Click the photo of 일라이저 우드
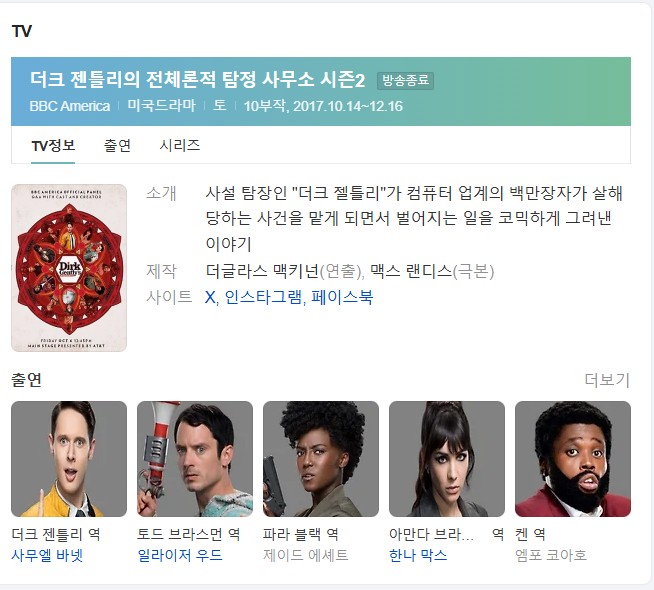 click(195, 459)
